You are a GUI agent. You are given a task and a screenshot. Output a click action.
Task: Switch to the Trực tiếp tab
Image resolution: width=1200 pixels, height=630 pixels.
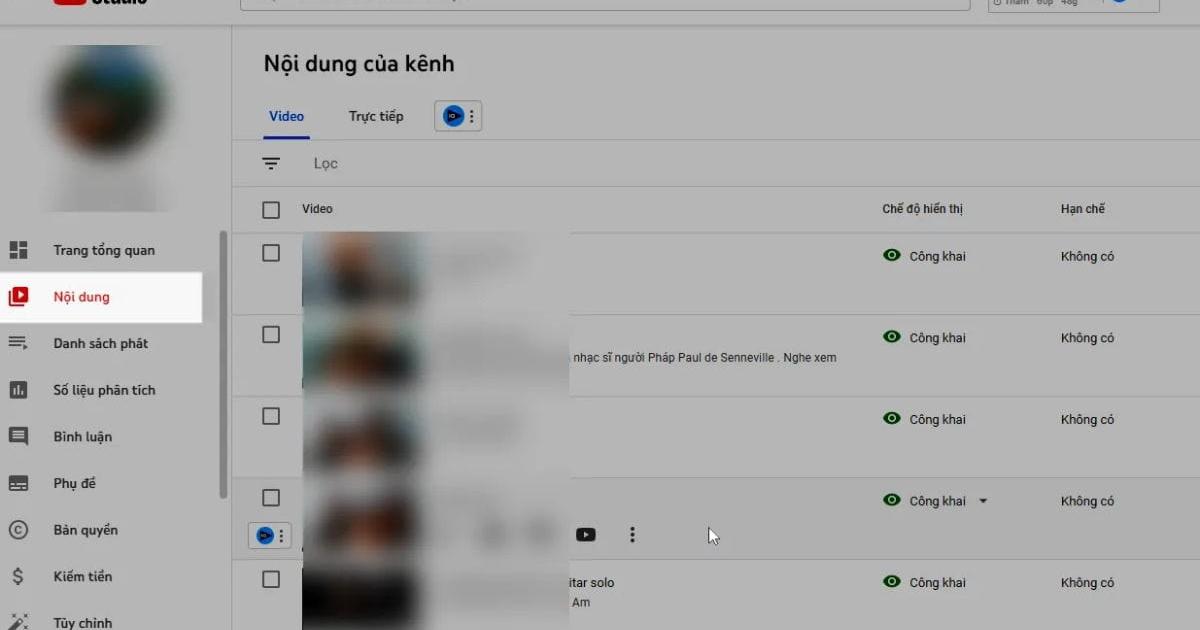coord(375,116)
